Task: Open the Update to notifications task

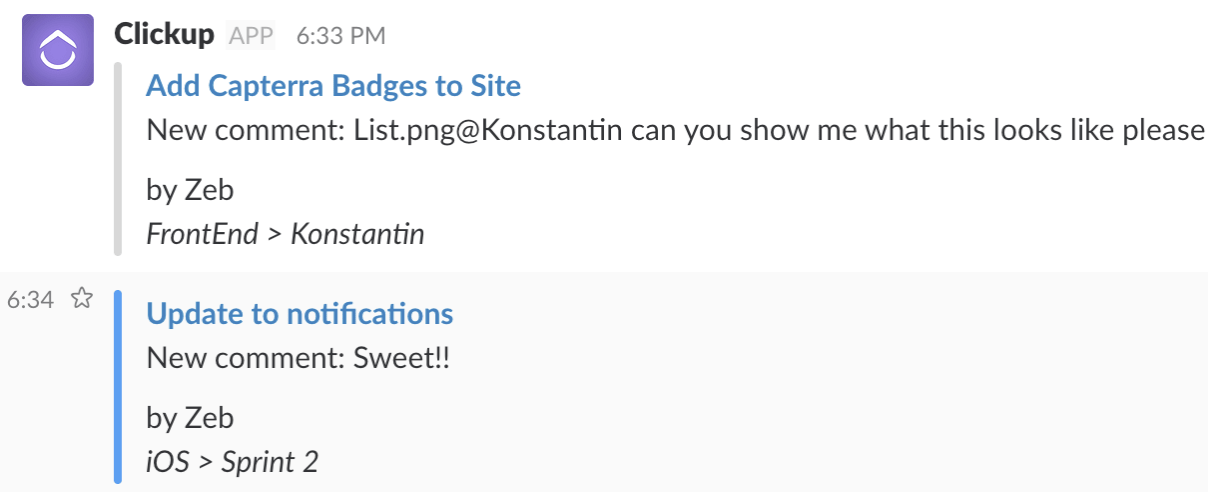Action: pyautogui.click(x=299, y=314)
